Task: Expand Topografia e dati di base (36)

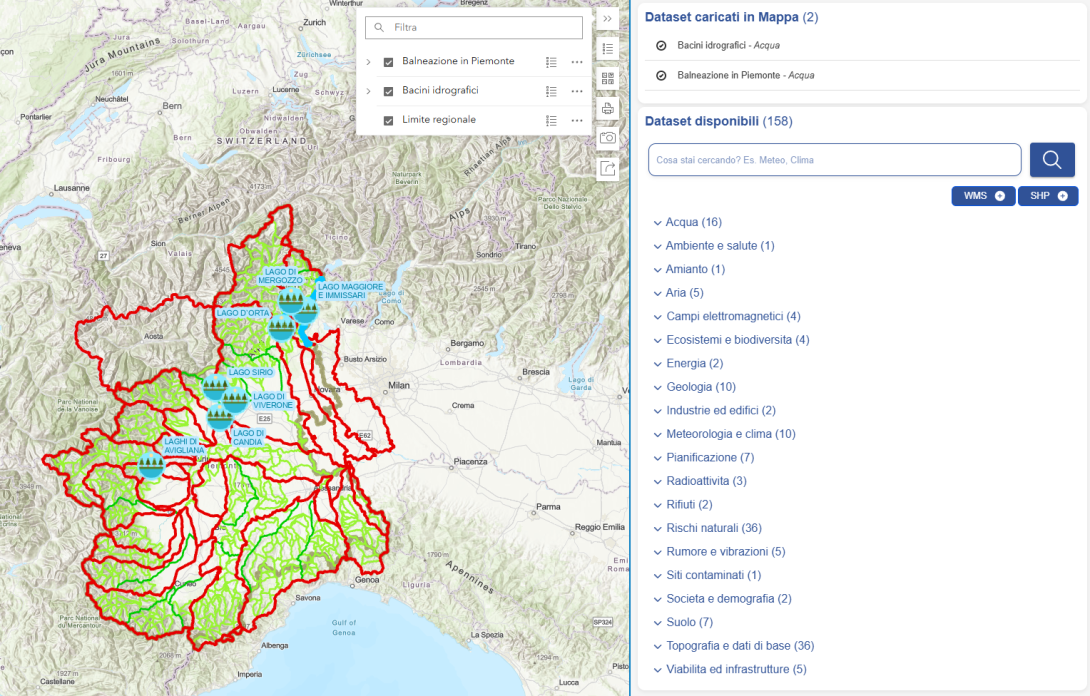Action: point(734,646)
